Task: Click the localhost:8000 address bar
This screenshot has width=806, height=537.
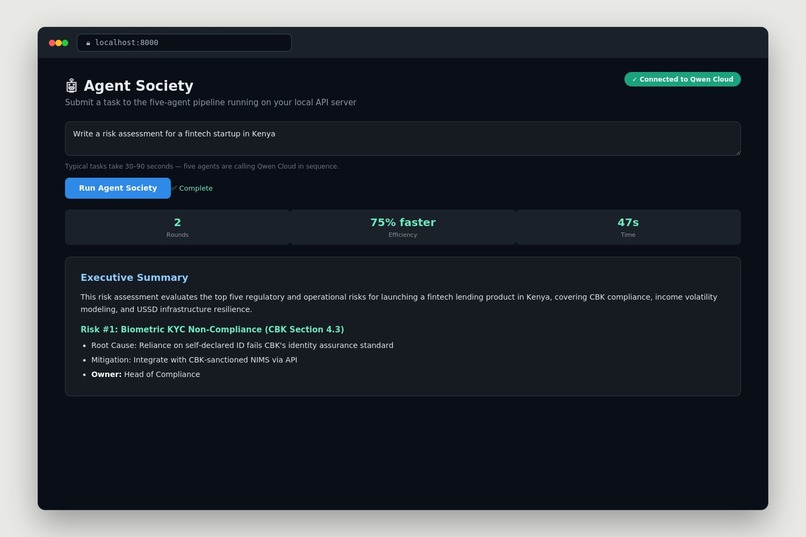Action: pyautogui.click(x=184, y=43)
